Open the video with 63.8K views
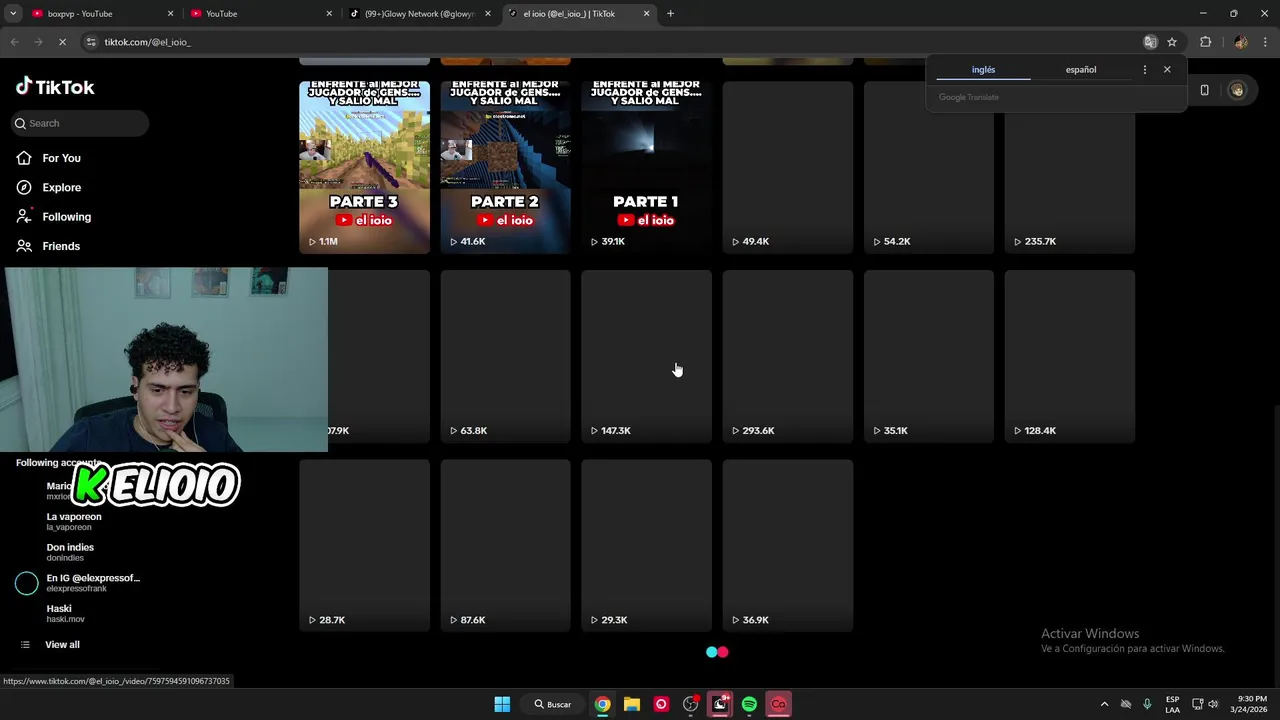 505,356
